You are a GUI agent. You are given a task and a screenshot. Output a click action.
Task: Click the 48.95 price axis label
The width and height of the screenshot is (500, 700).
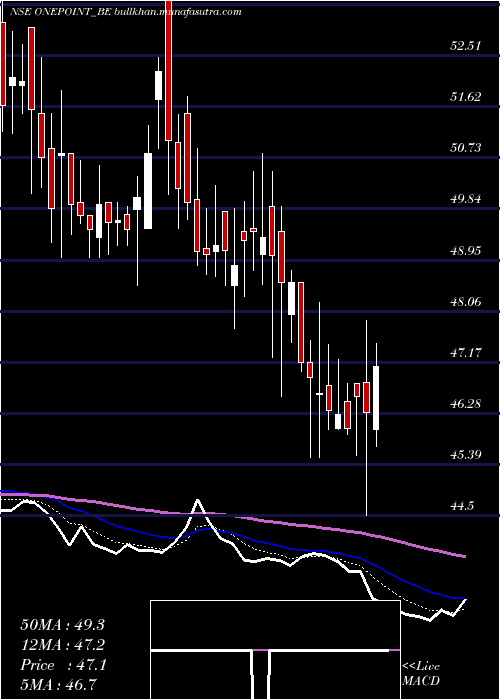pyautogui.click(x=466, y=250)
